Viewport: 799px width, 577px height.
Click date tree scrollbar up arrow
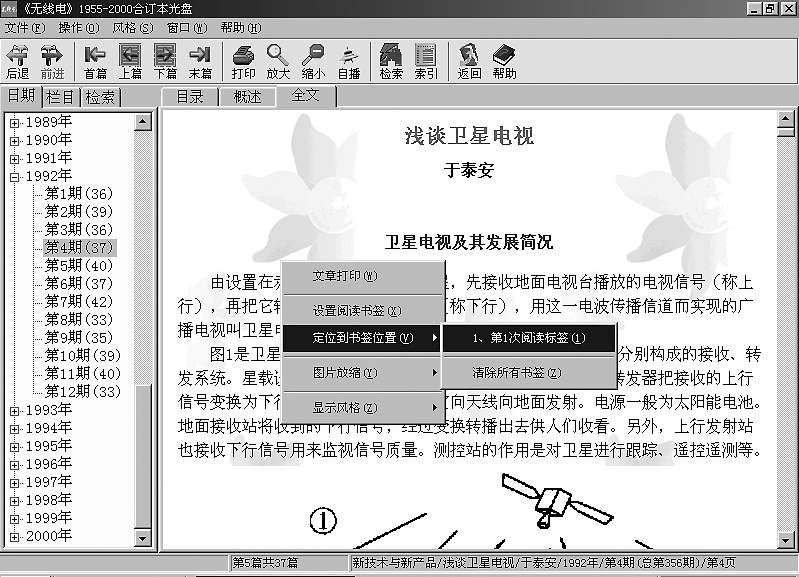coord(142,122)
